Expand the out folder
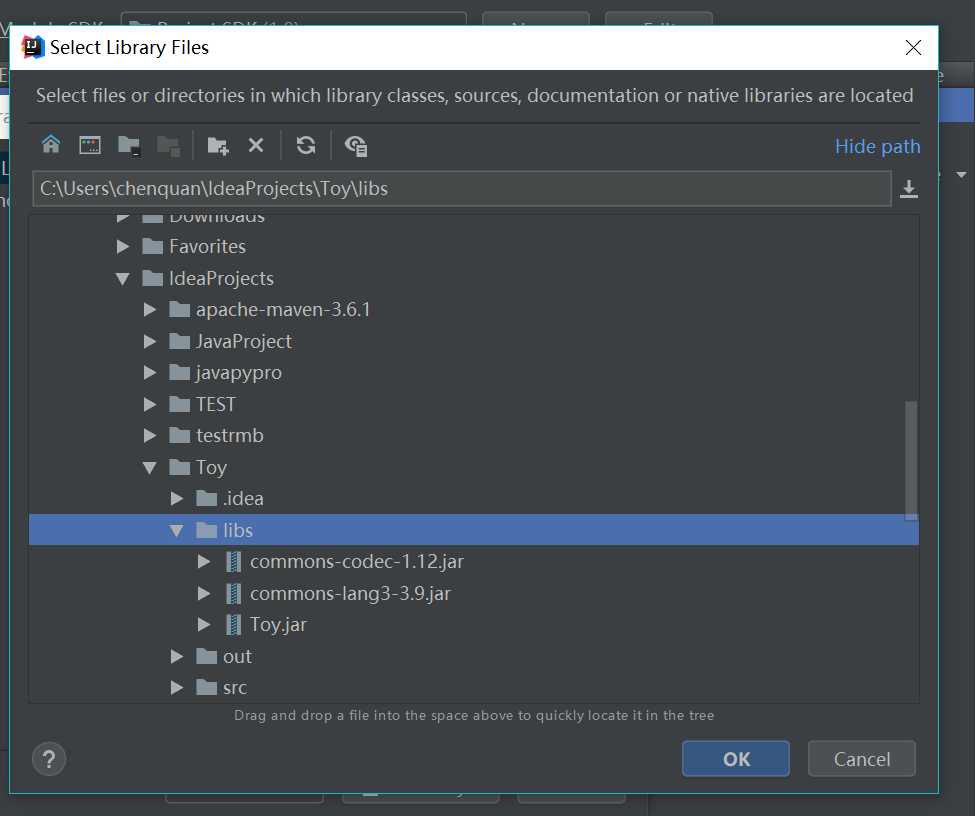The height and width of the screenshot is (816, 975). point(177,656)
